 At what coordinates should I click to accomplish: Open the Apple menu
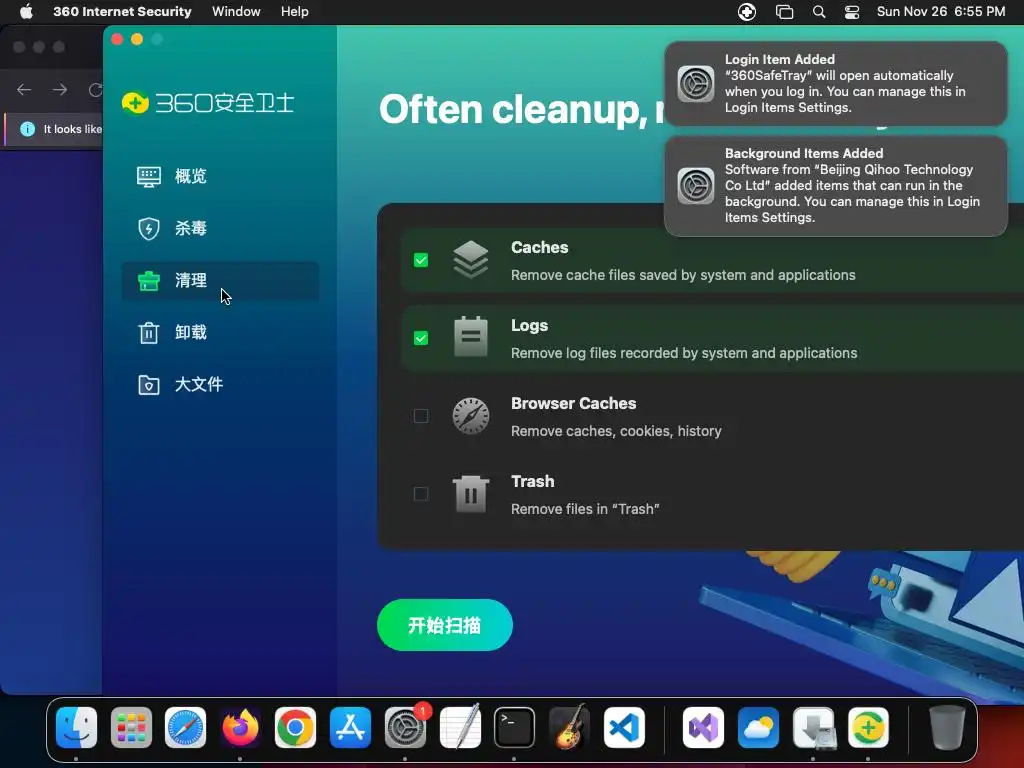point(26,12)
